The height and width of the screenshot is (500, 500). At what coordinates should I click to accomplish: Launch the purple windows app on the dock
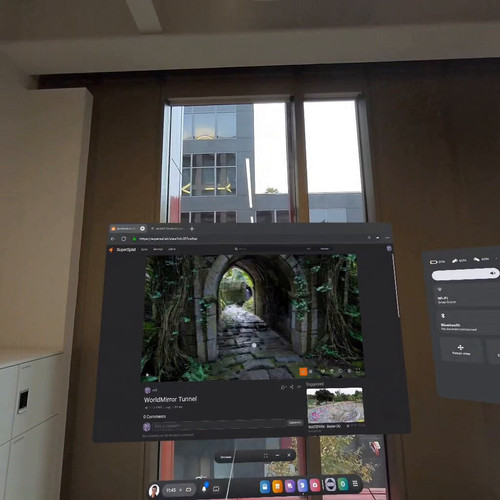tap(290, 486)
